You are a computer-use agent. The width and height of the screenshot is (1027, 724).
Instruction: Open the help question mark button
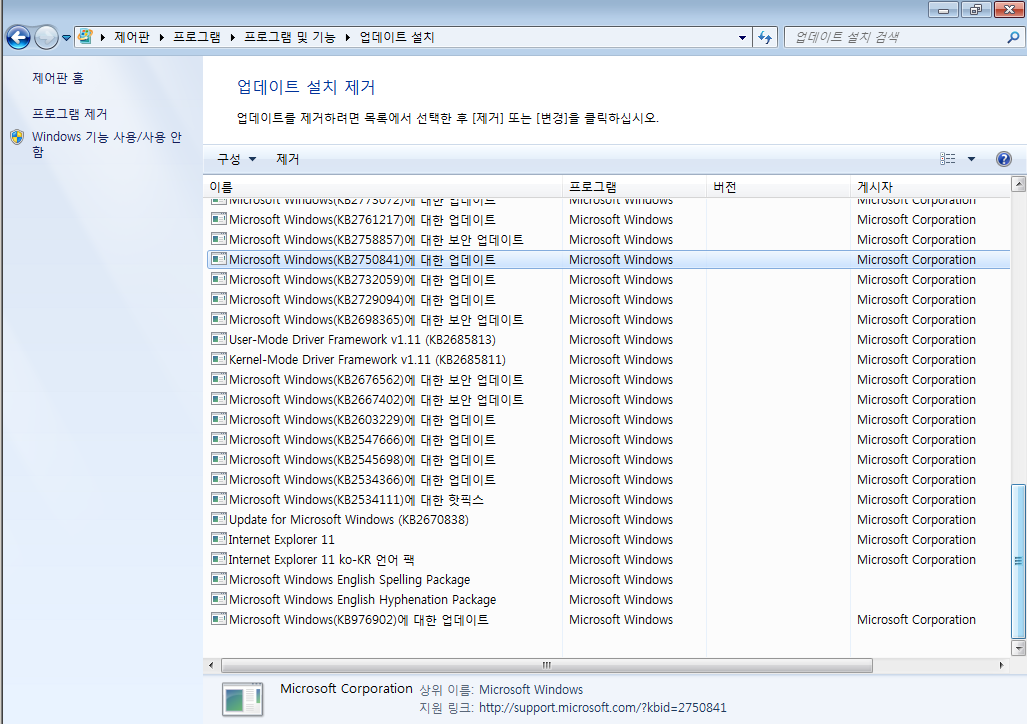(1003, 159)
